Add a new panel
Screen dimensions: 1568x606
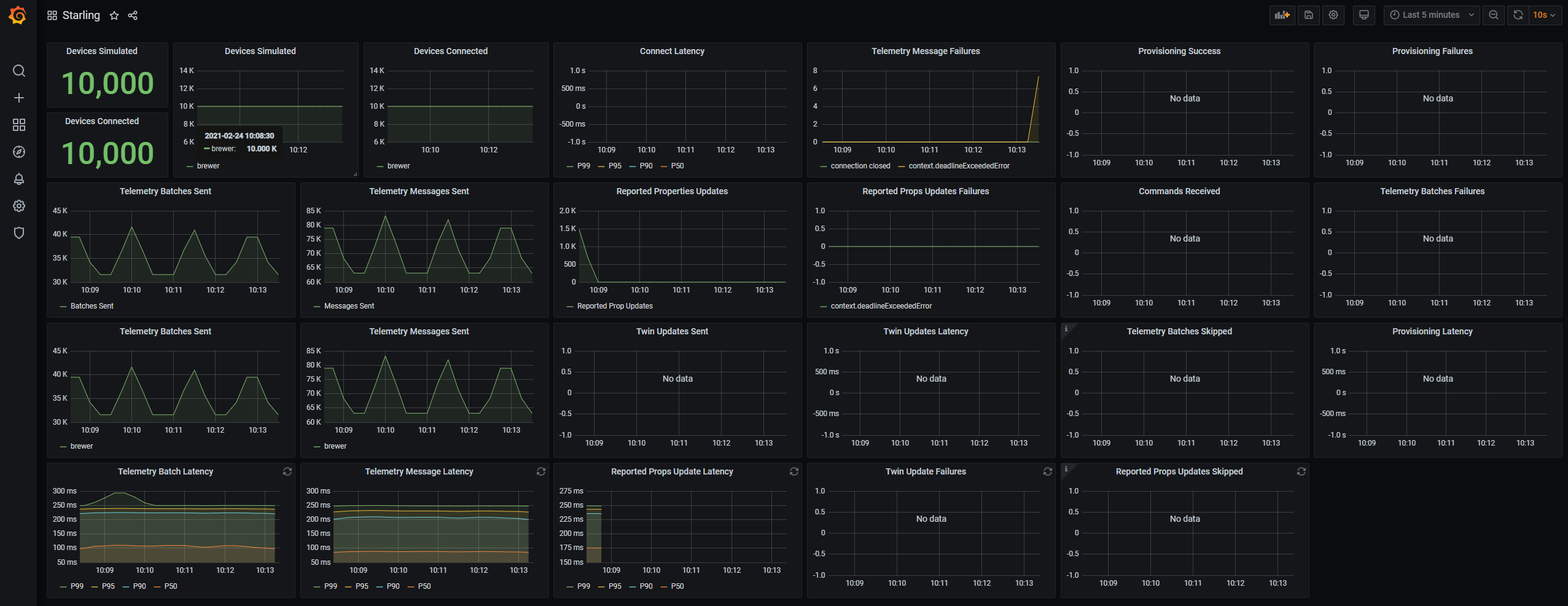click(1282, 15)
